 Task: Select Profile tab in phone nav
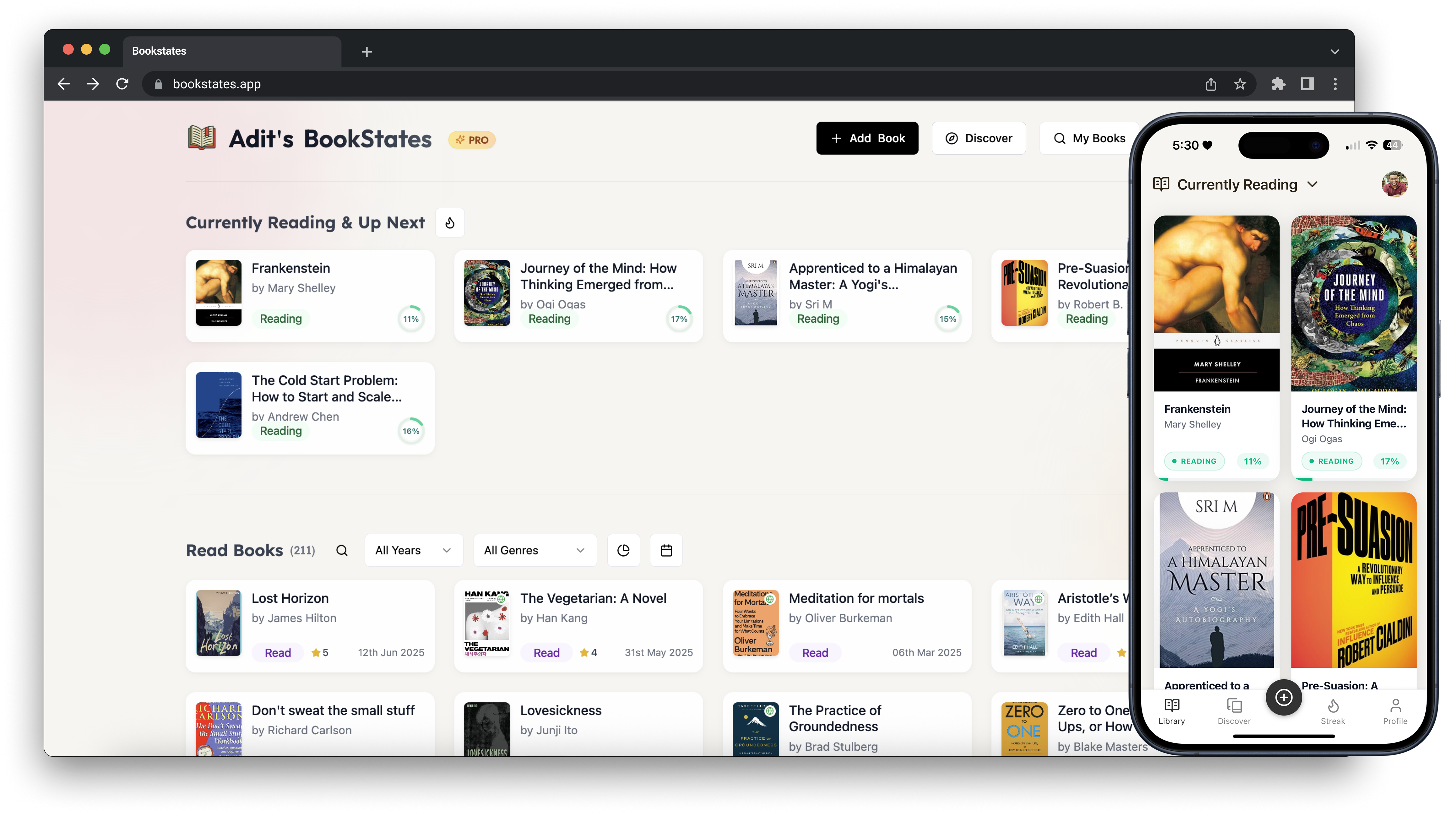click(1395, 711)
